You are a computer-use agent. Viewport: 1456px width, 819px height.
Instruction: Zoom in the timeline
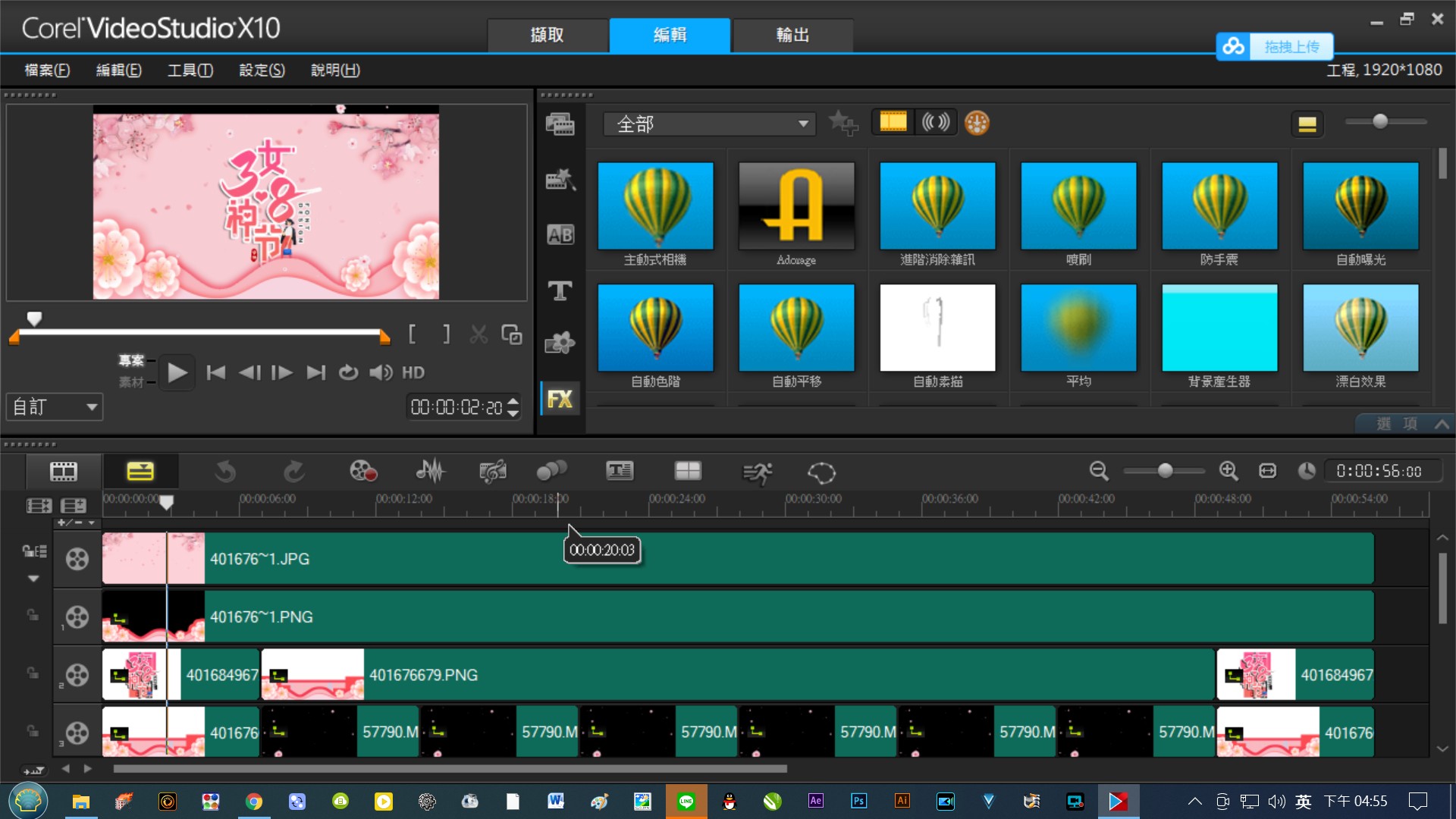pyautogui.click(x=1228, y=471)
